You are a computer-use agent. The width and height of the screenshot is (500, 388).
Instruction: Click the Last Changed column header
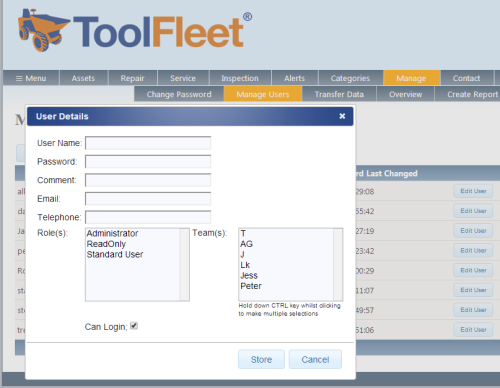pos(387,173)
